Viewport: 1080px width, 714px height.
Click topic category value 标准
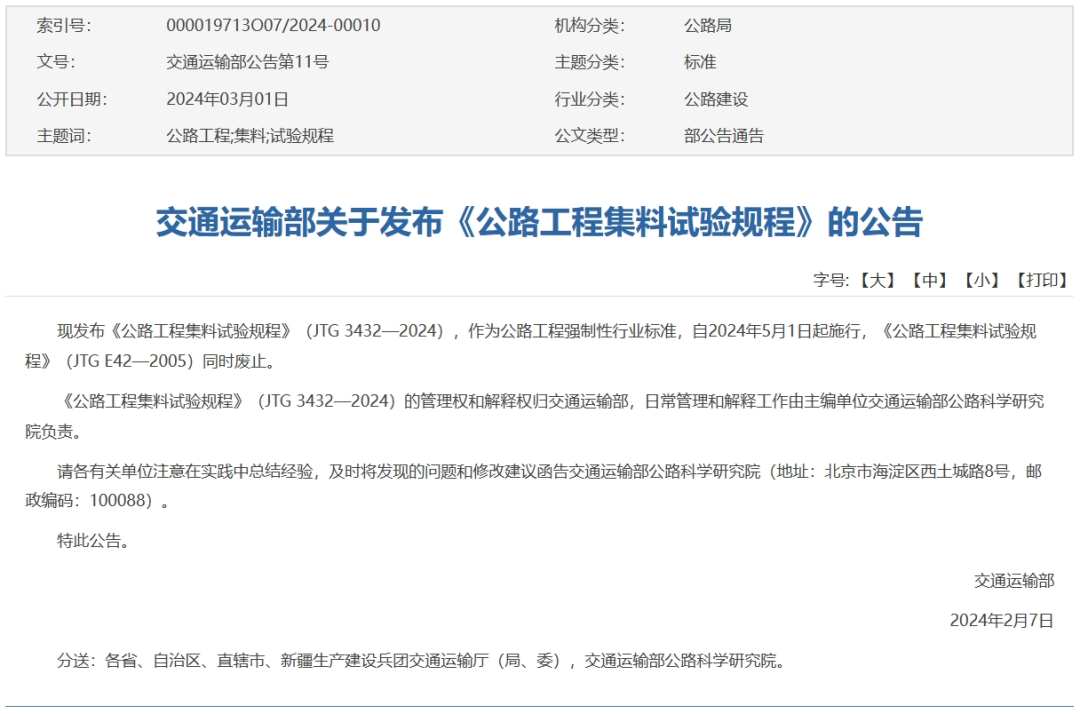coord(700,62)
